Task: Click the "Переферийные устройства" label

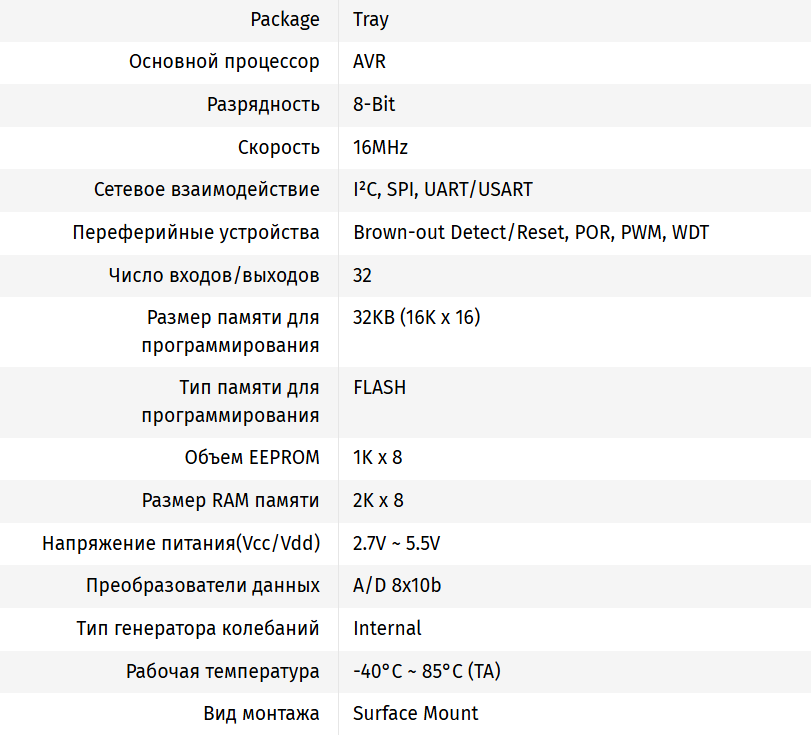Action: tap(196, 233)
